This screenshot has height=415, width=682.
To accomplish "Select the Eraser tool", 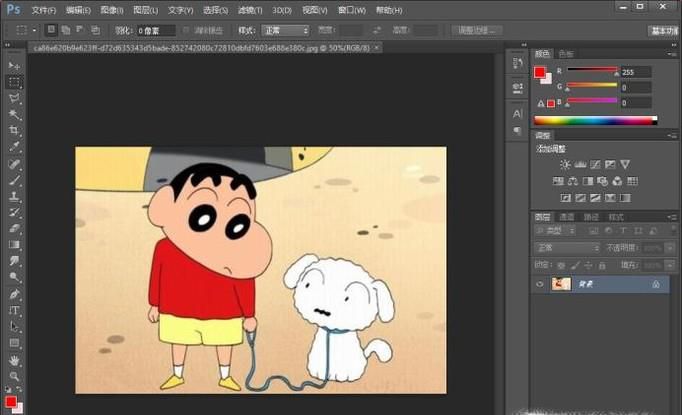I will click(x=14, y=228).
